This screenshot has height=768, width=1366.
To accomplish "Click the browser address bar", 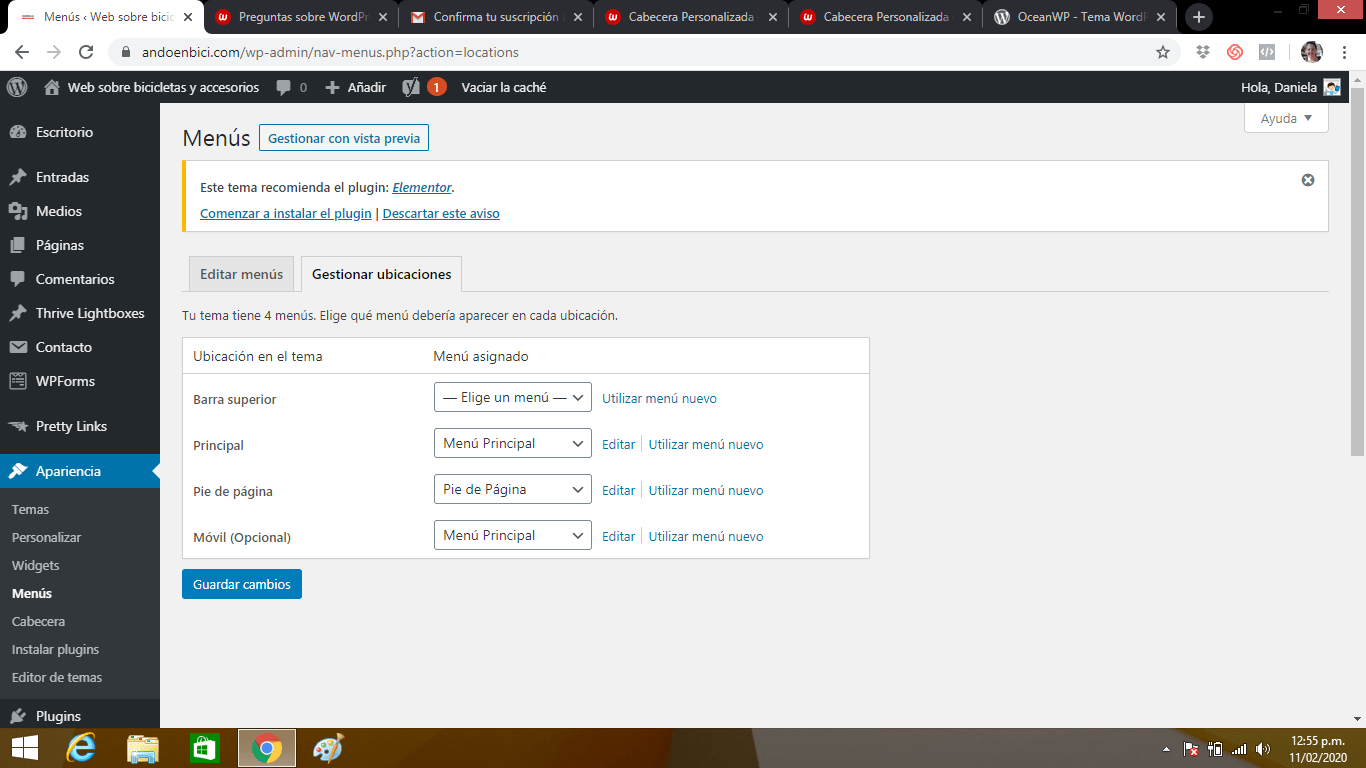I will pos(640,52).
